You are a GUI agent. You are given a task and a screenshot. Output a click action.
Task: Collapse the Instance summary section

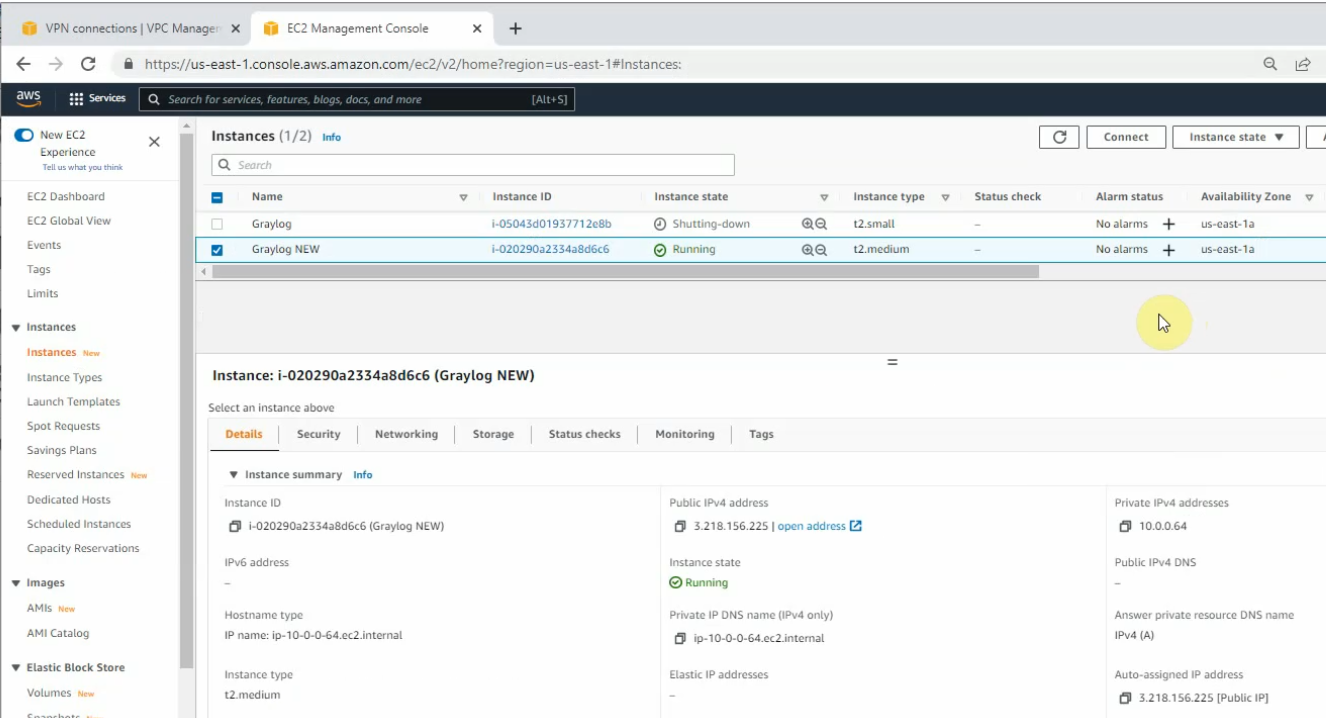233,474
